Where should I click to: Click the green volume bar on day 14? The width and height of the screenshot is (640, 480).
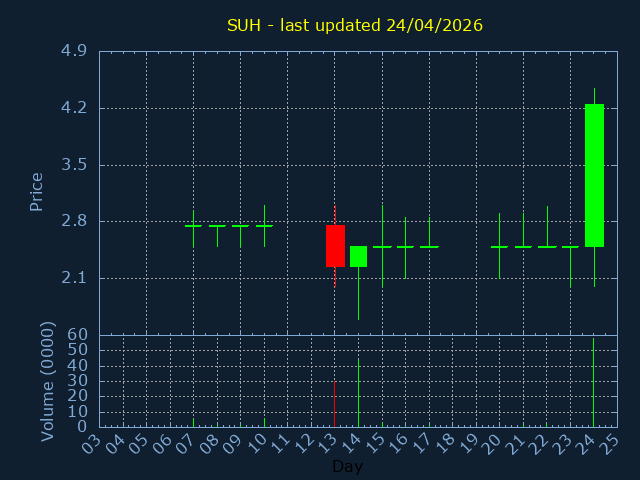358,392
